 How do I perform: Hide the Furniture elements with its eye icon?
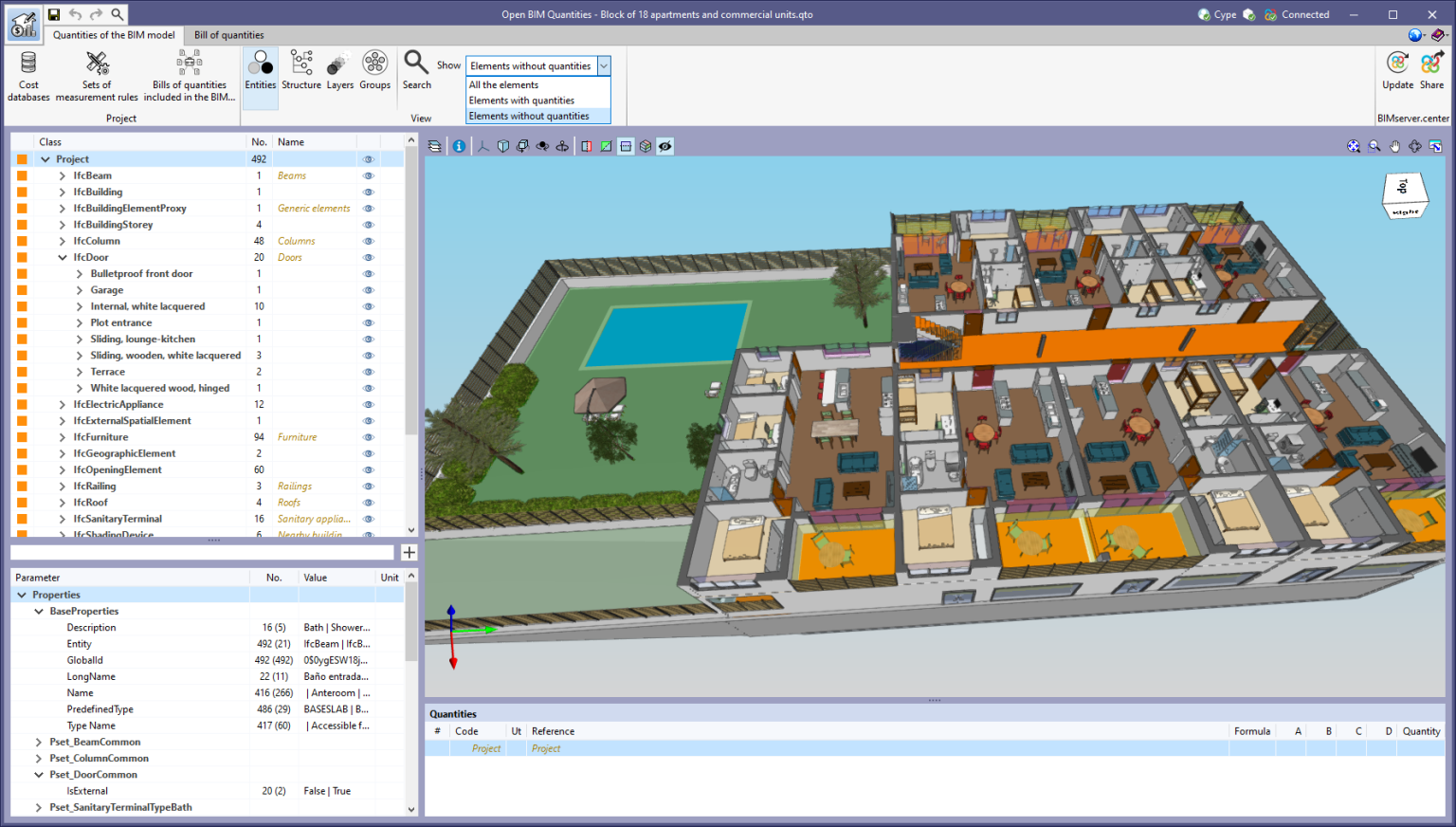(x=368, y=436)
